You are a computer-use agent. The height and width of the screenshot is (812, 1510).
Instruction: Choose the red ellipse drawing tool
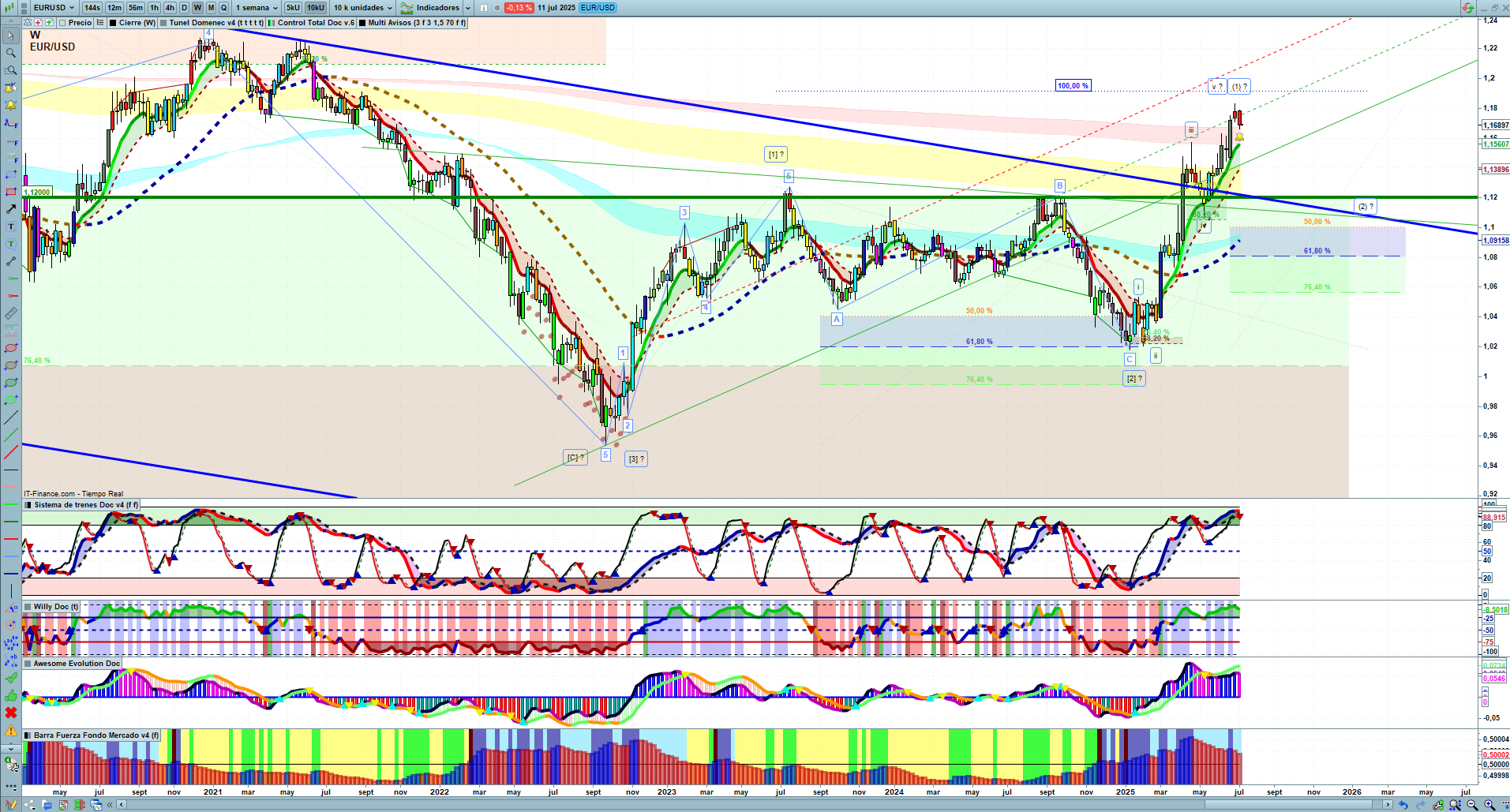pyautogui.click(x=11, y=348)
